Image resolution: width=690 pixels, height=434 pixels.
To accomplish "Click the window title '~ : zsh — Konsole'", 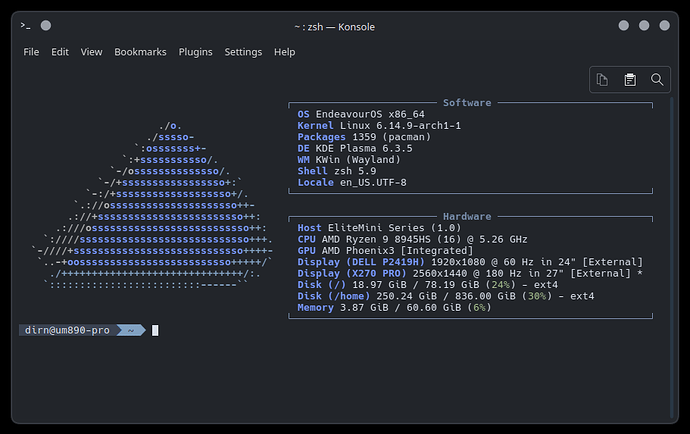I will (x=334, y=27).
